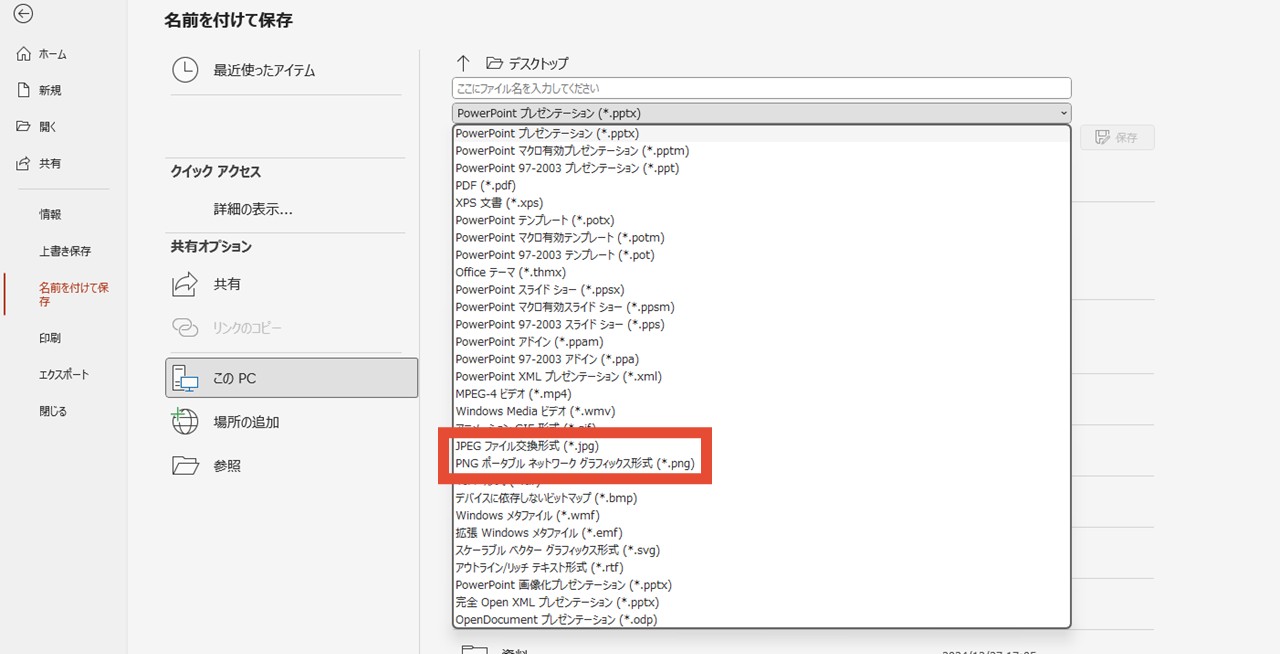
Task: Select 上書き保存 in the sidebar
Action: pos(65,251)
